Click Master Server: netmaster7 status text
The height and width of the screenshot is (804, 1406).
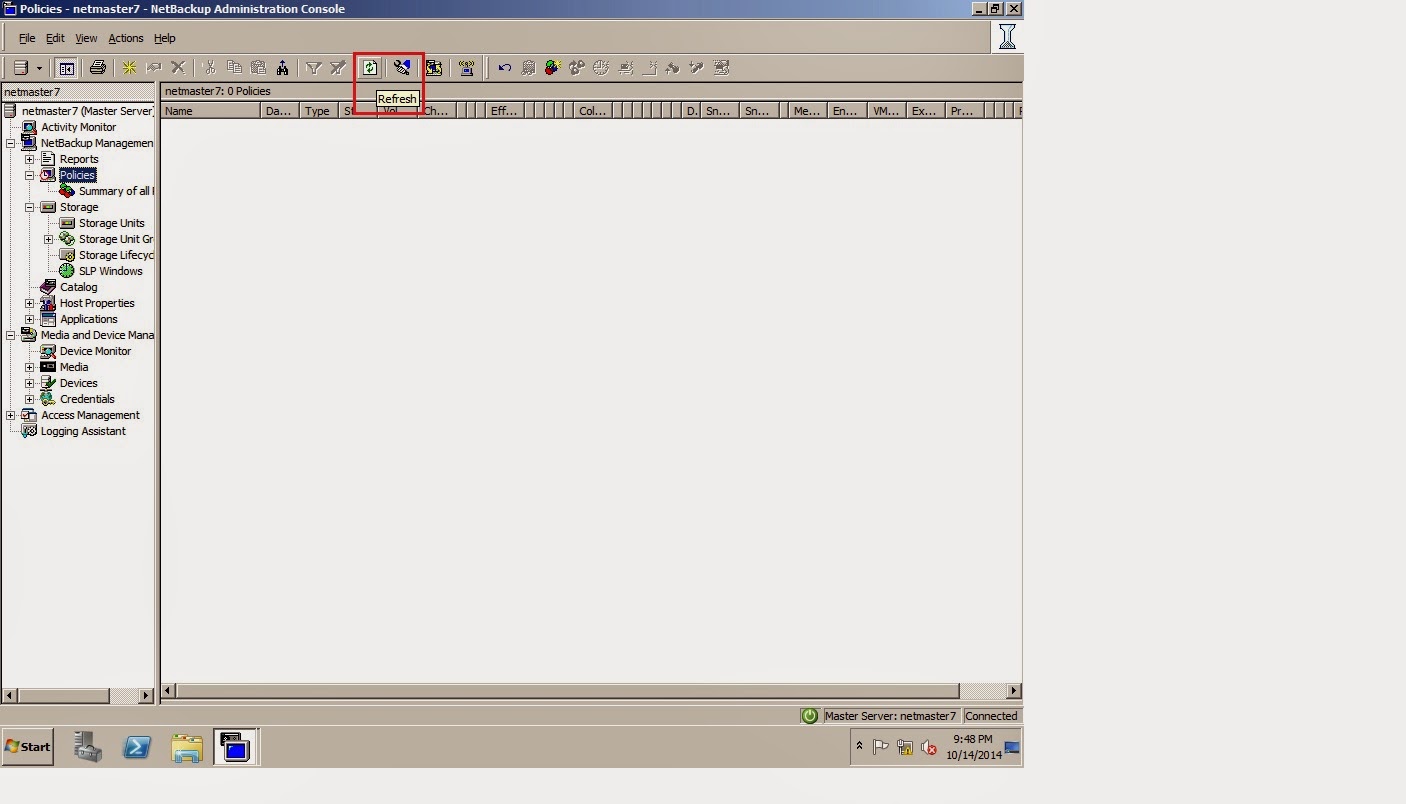pos(890,716)
